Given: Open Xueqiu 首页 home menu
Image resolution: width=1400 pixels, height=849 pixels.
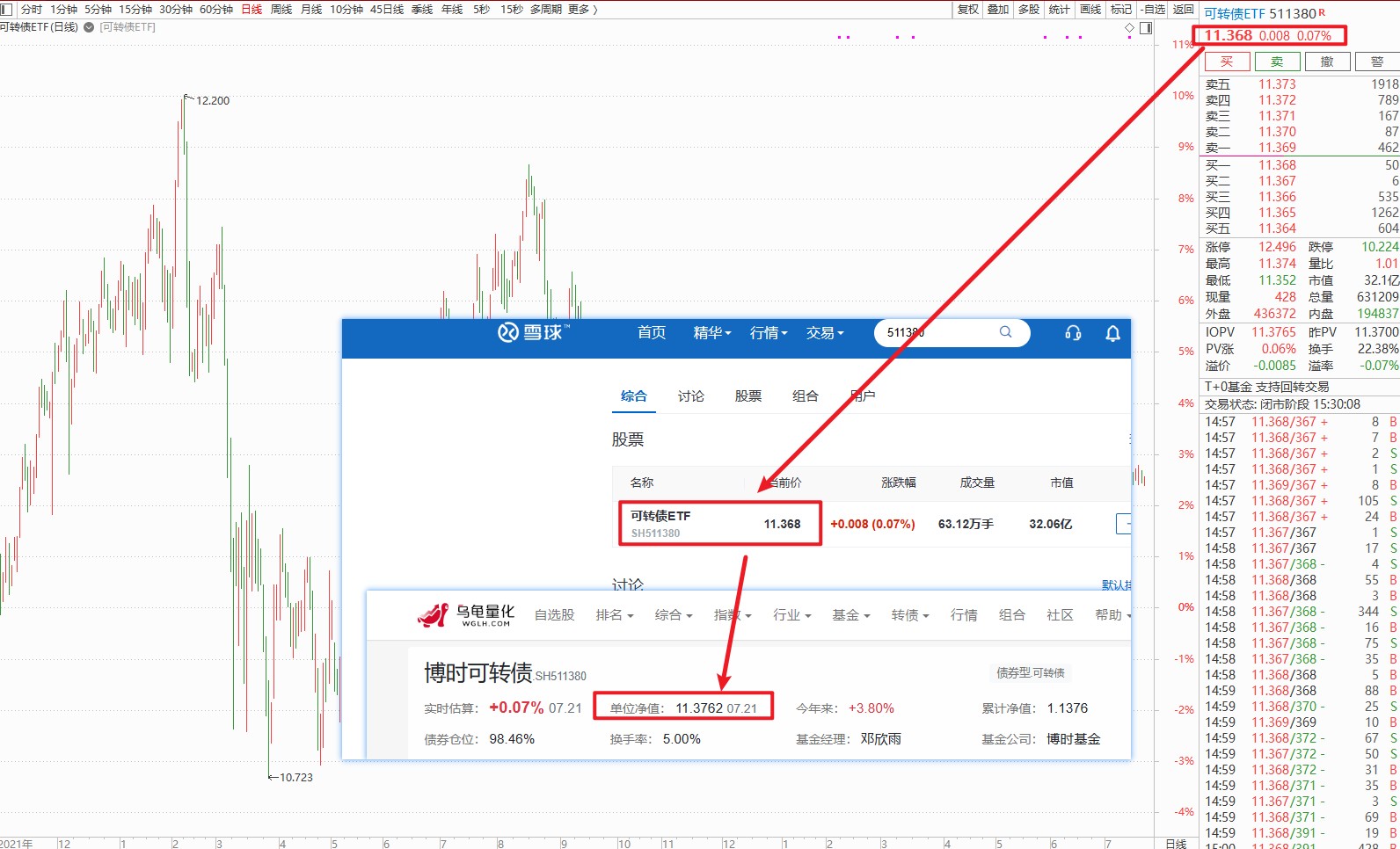Looking at the screenshot, I should [x=652, y=332].
